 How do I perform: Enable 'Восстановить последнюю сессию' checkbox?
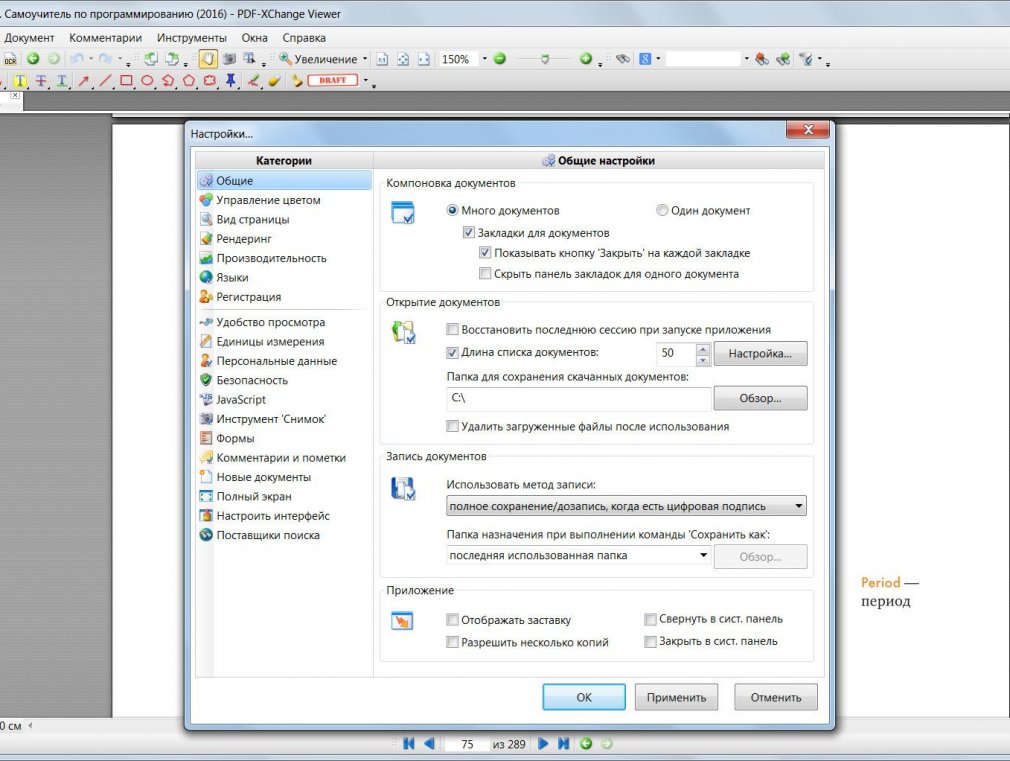pos(452,329)
